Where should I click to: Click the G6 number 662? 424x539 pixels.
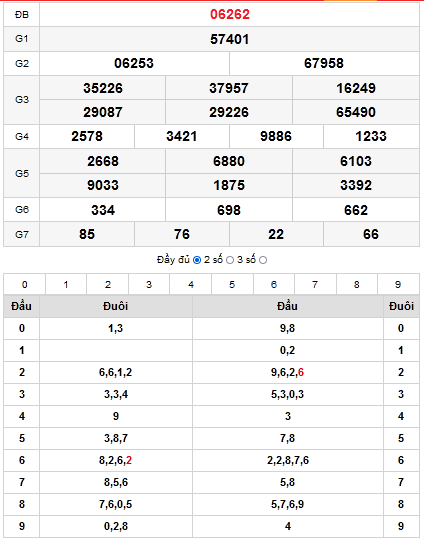(x=356, y=210)
